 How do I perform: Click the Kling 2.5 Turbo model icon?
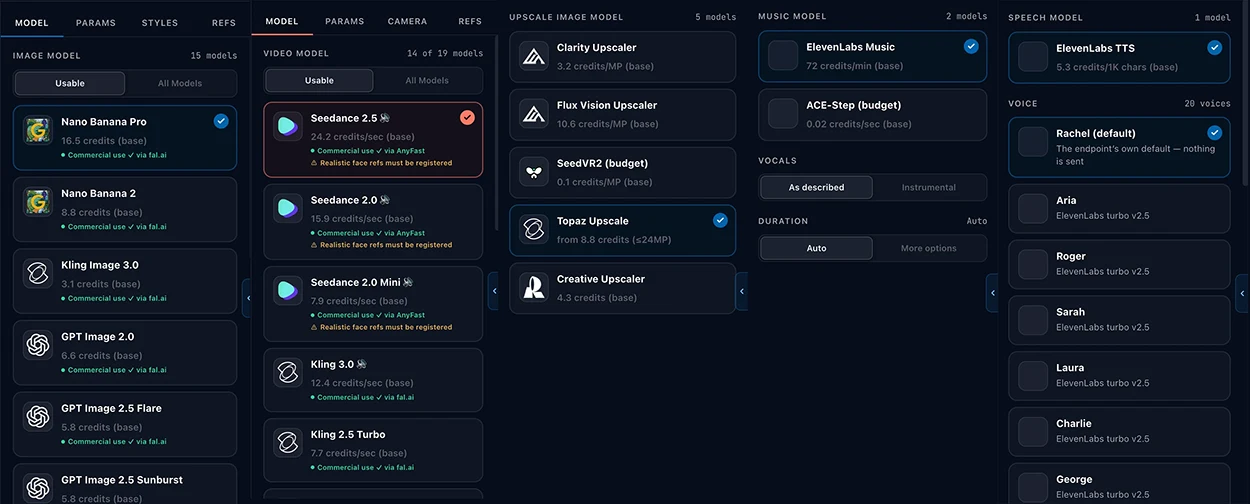tap(288, 444)
